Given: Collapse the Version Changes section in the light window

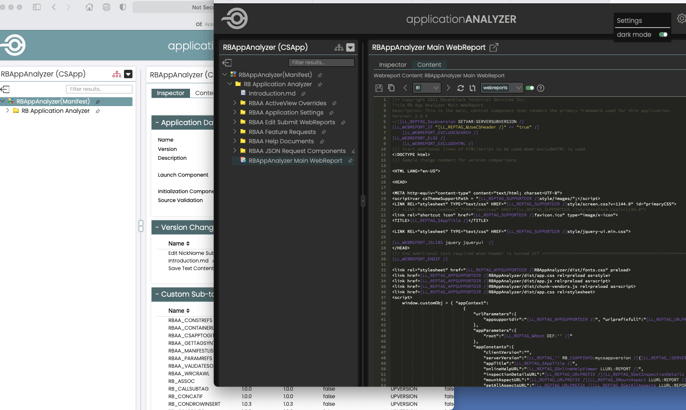Looking at the screenshot, I should coord(157,228).
